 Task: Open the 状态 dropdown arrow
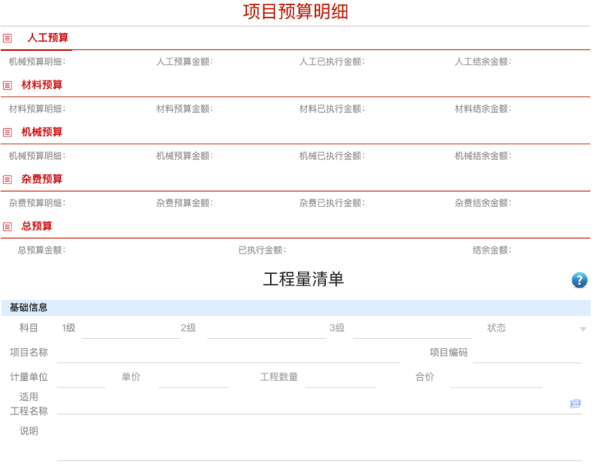coord(583,329)
